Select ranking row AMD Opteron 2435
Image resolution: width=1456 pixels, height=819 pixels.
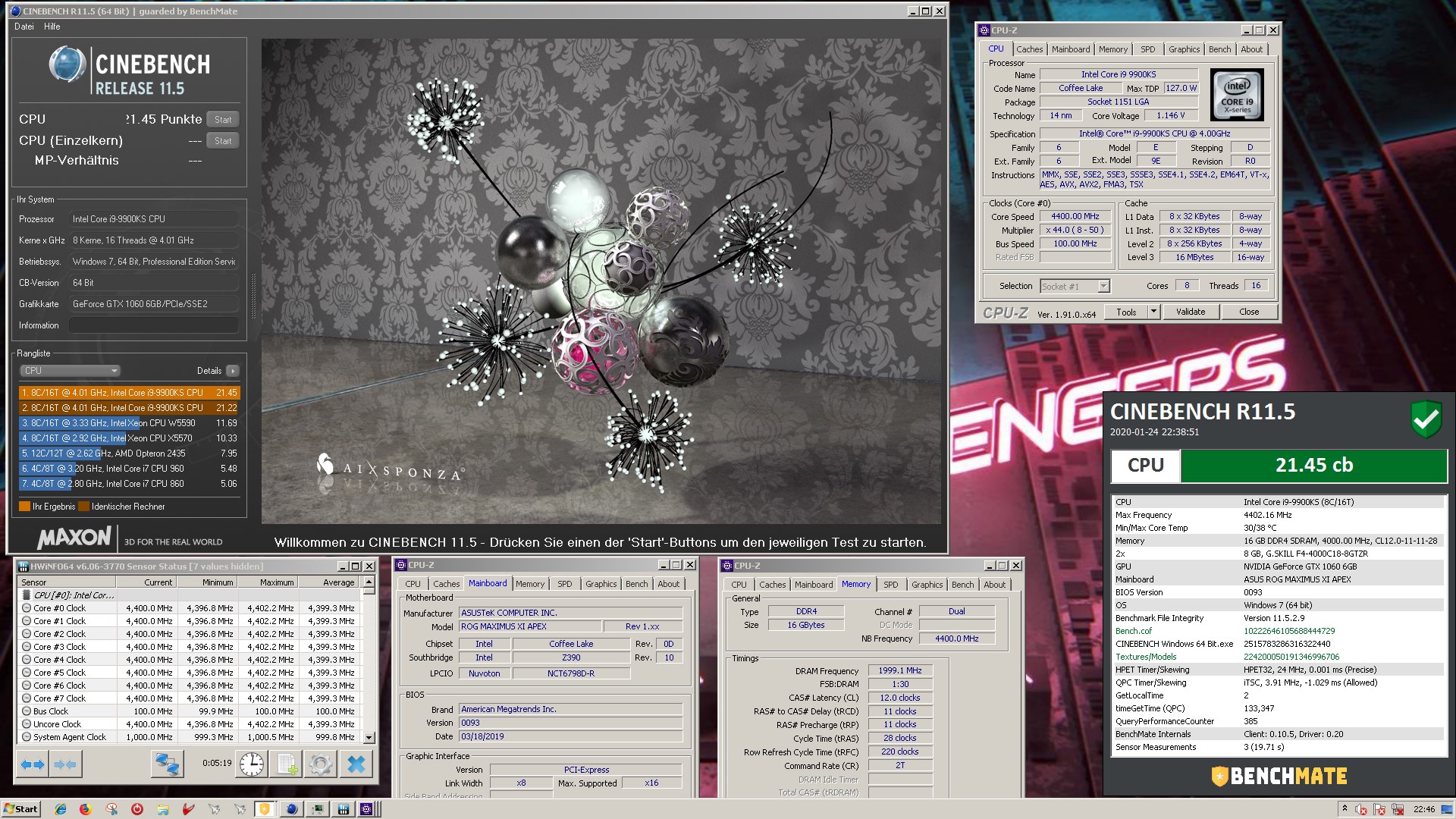point(129,453)
